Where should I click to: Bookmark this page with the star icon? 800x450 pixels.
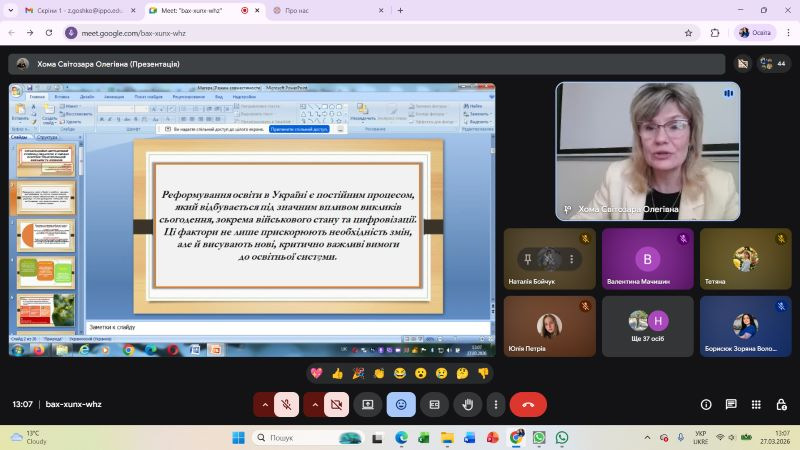[688, 33]
